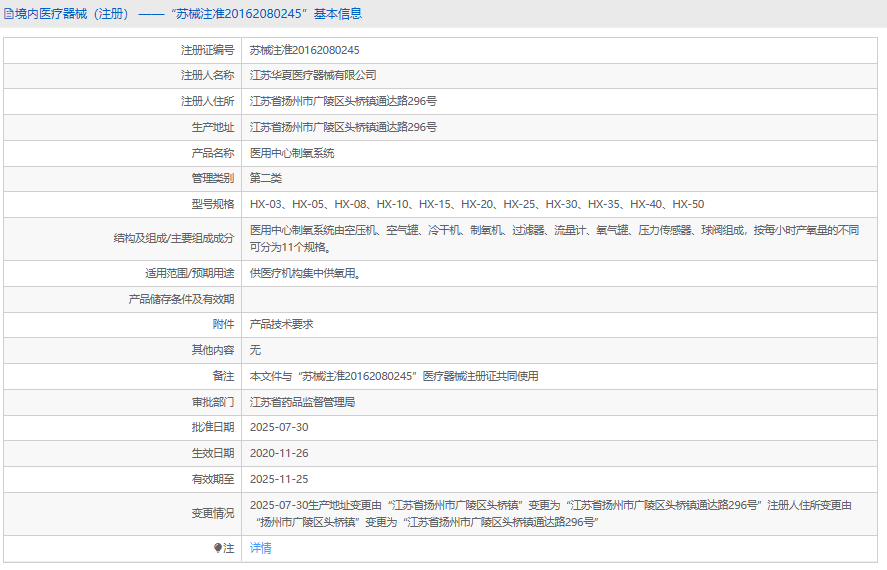
Task: Click the 生产地址 label cell
Action: click(123, 127)
